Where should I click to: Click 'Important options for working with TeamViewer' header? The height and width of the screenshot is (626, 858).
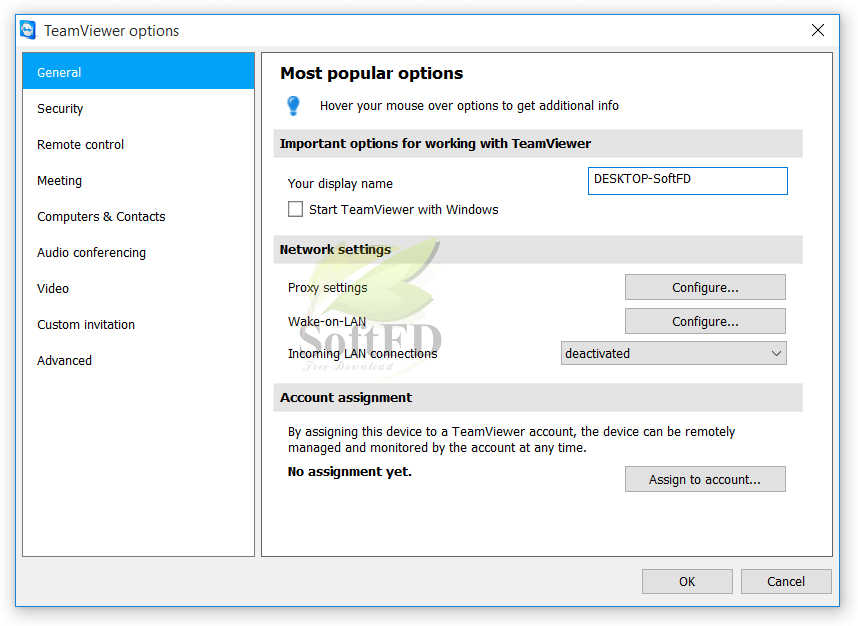click(538, 143)
